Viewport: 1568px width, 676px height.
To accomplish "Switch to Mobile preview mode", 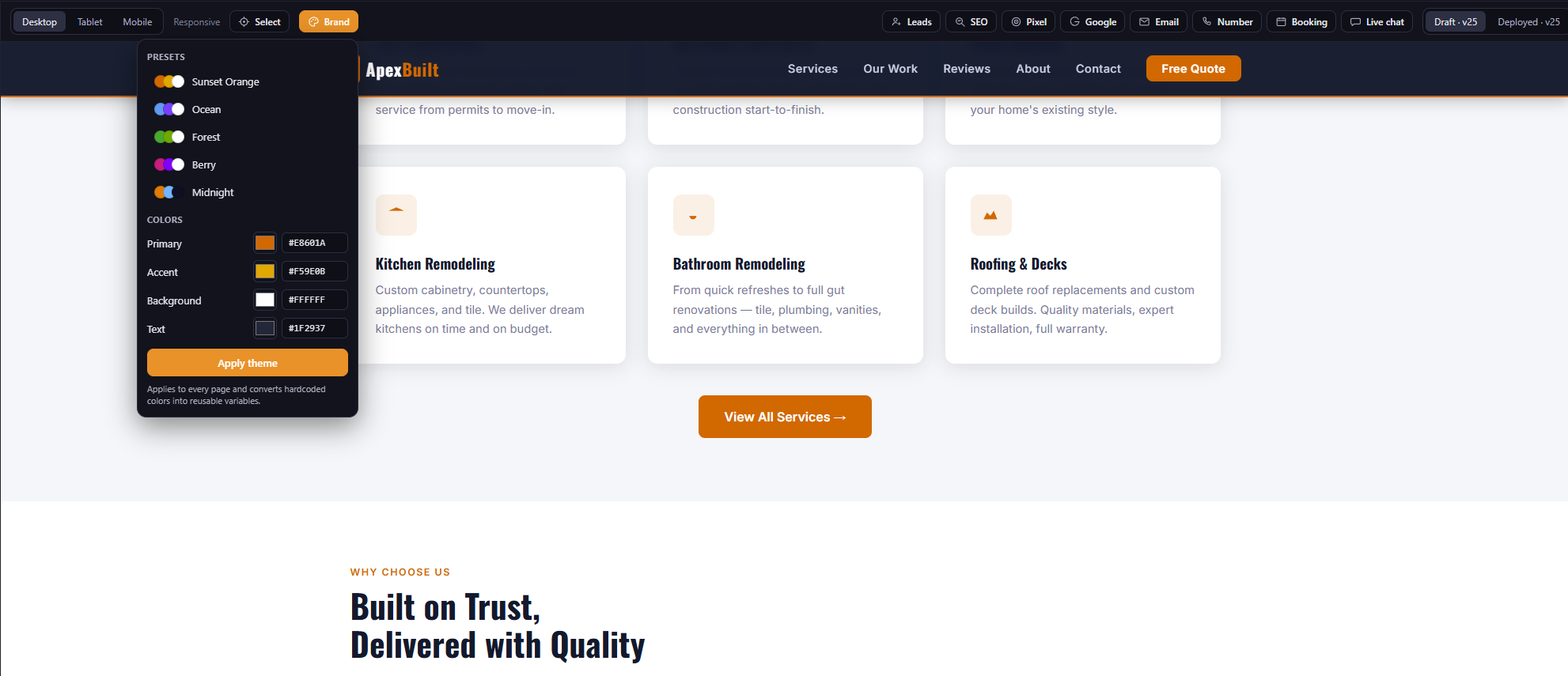I will pos(138,22).
